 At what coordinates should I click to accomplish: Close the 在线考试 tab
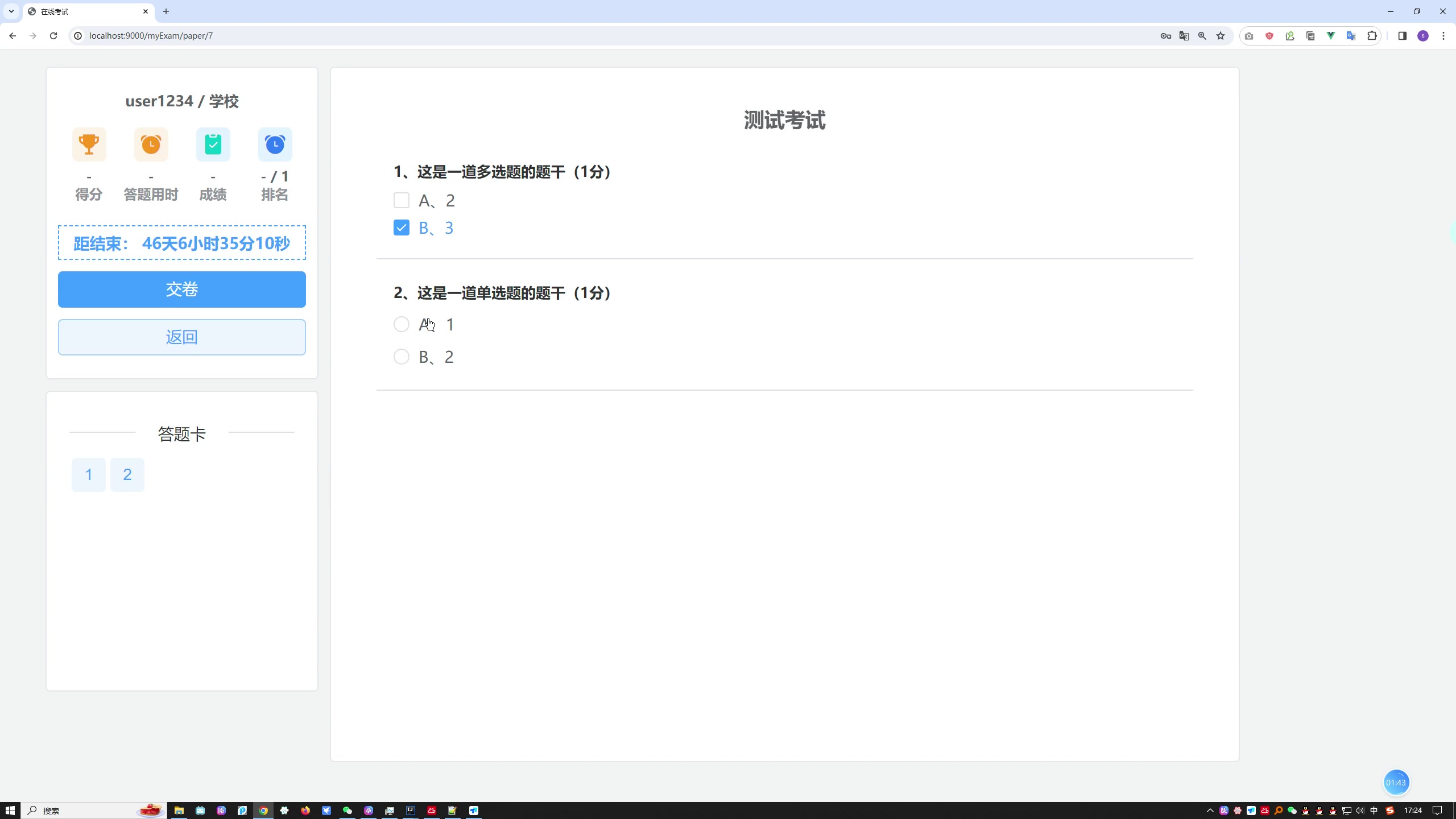146,11
